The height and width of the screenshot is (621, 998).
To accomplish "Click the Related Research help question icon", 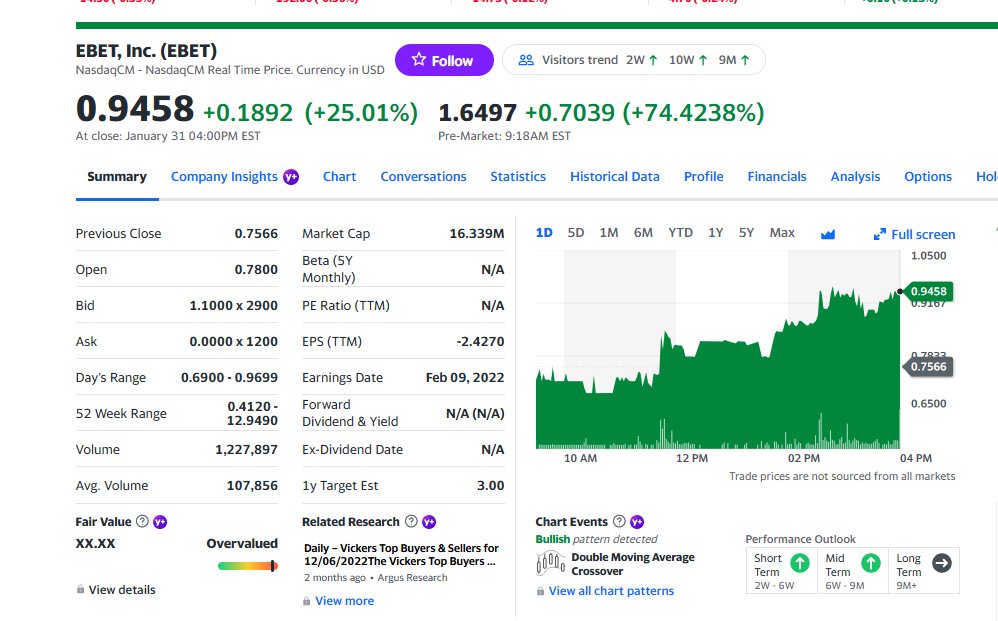I will pos(411,521).
